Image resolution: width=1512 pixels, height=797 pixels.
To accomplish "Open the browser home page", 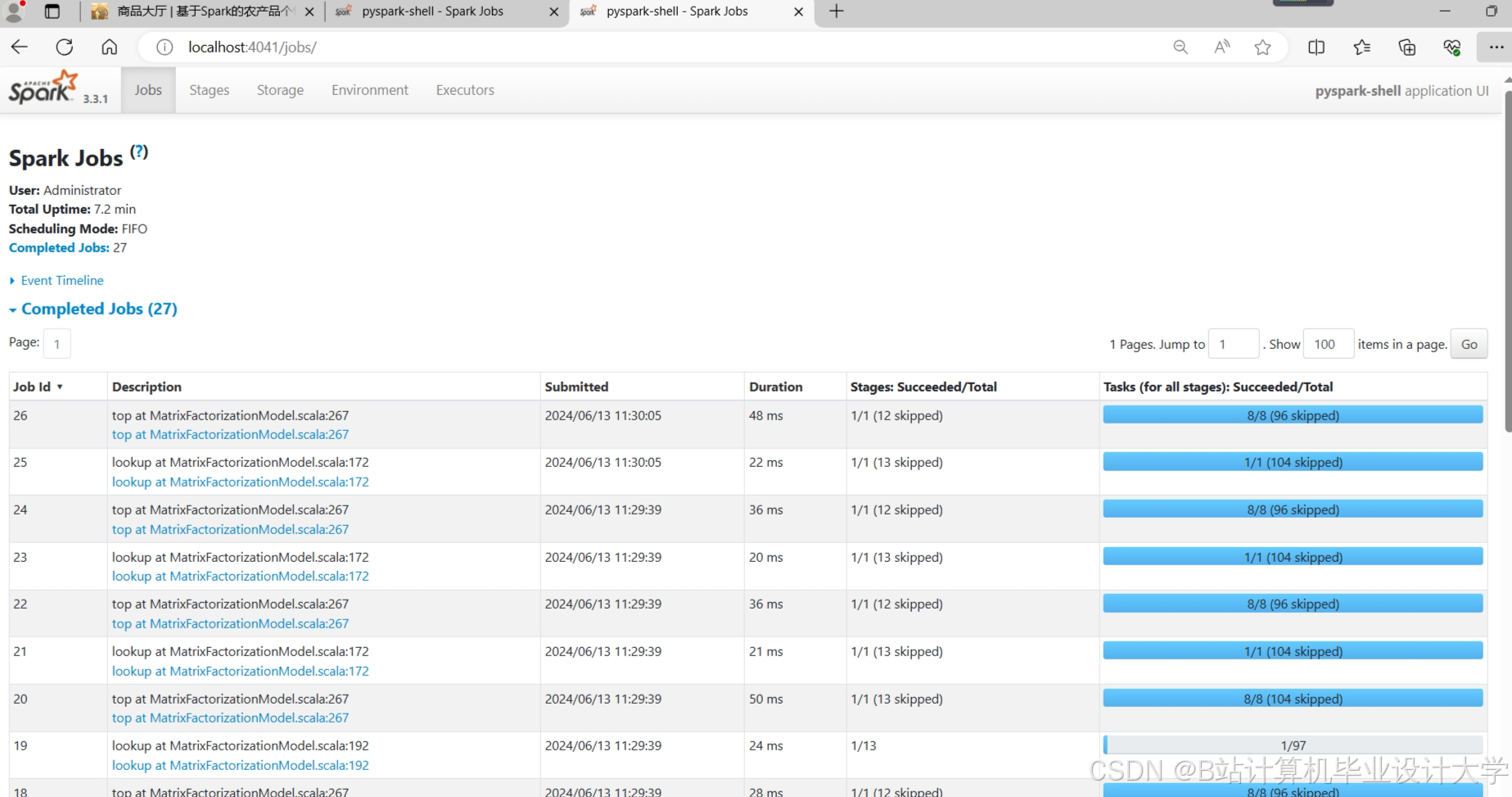I will [x=109, y=47].
